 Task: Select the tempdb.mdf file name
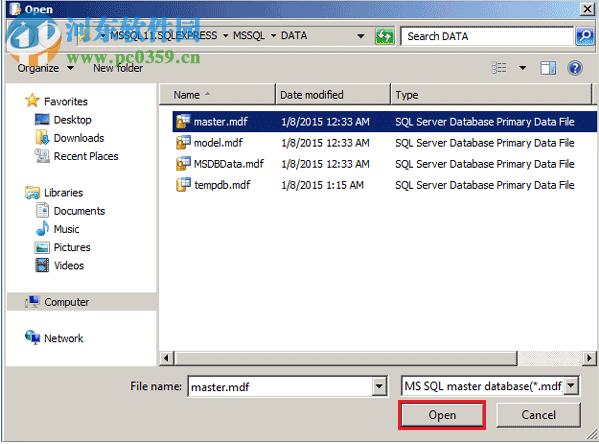tap(222, 185)
